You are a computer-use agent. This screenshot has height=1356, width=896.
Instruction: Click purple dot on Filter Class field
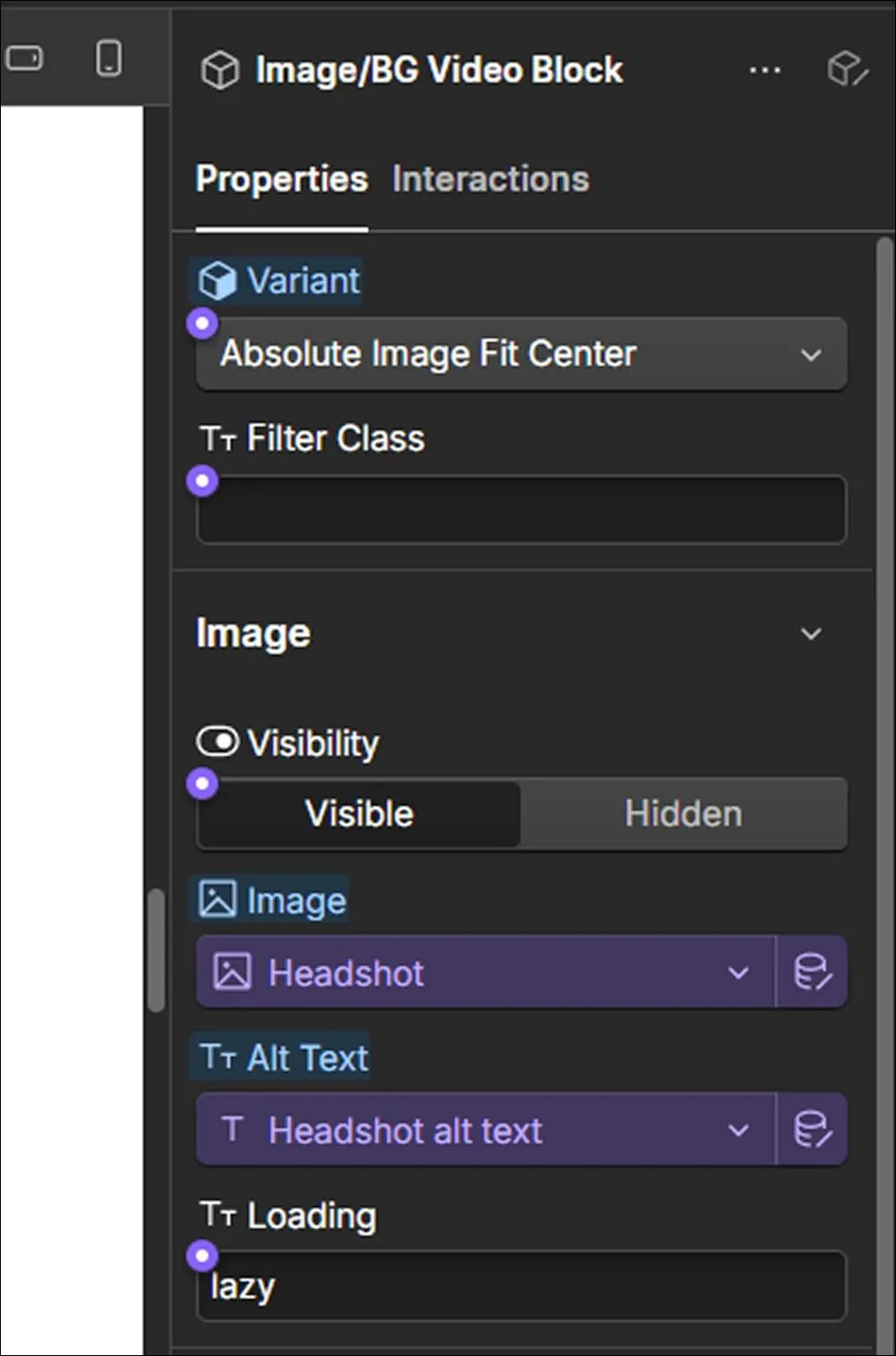(x=202, y=480)
